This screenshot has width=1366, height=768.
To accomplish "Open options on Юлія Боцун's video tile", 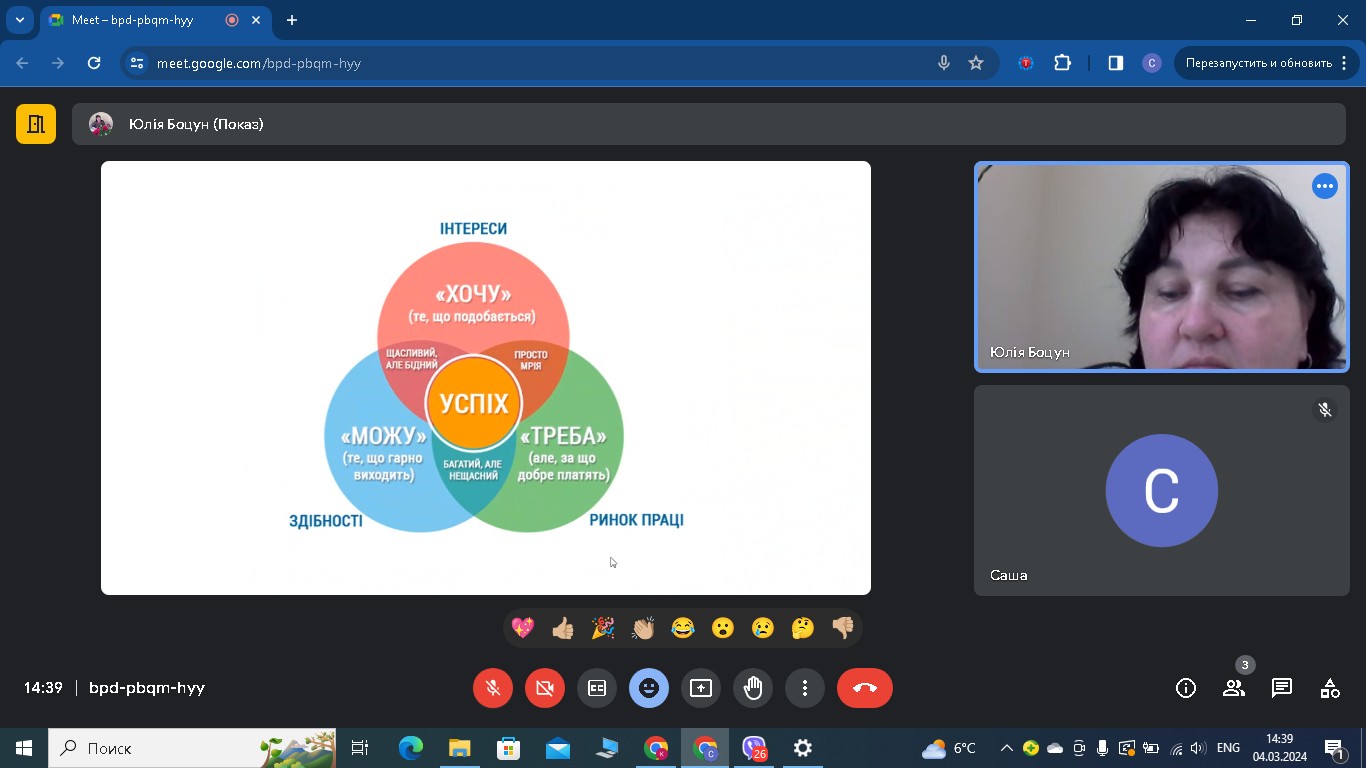I will [x=1325, y=186].
